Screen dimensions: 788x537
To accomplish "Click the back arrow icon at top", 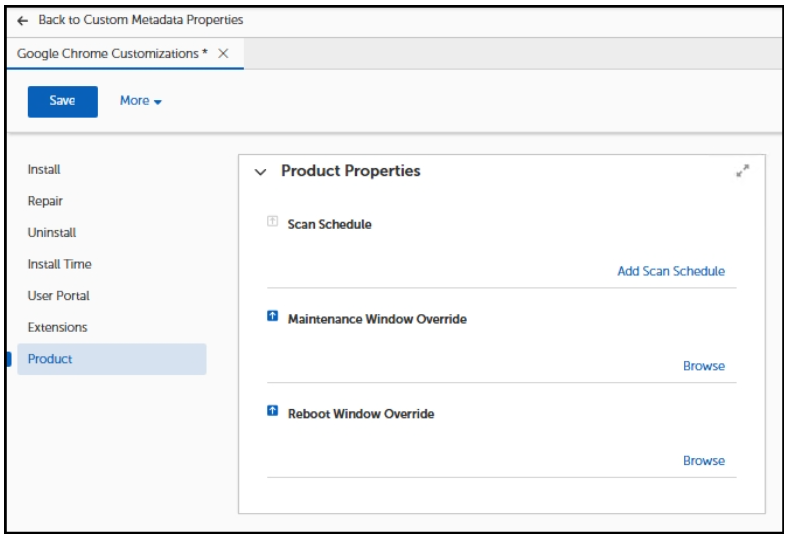I will pos(23,20).
